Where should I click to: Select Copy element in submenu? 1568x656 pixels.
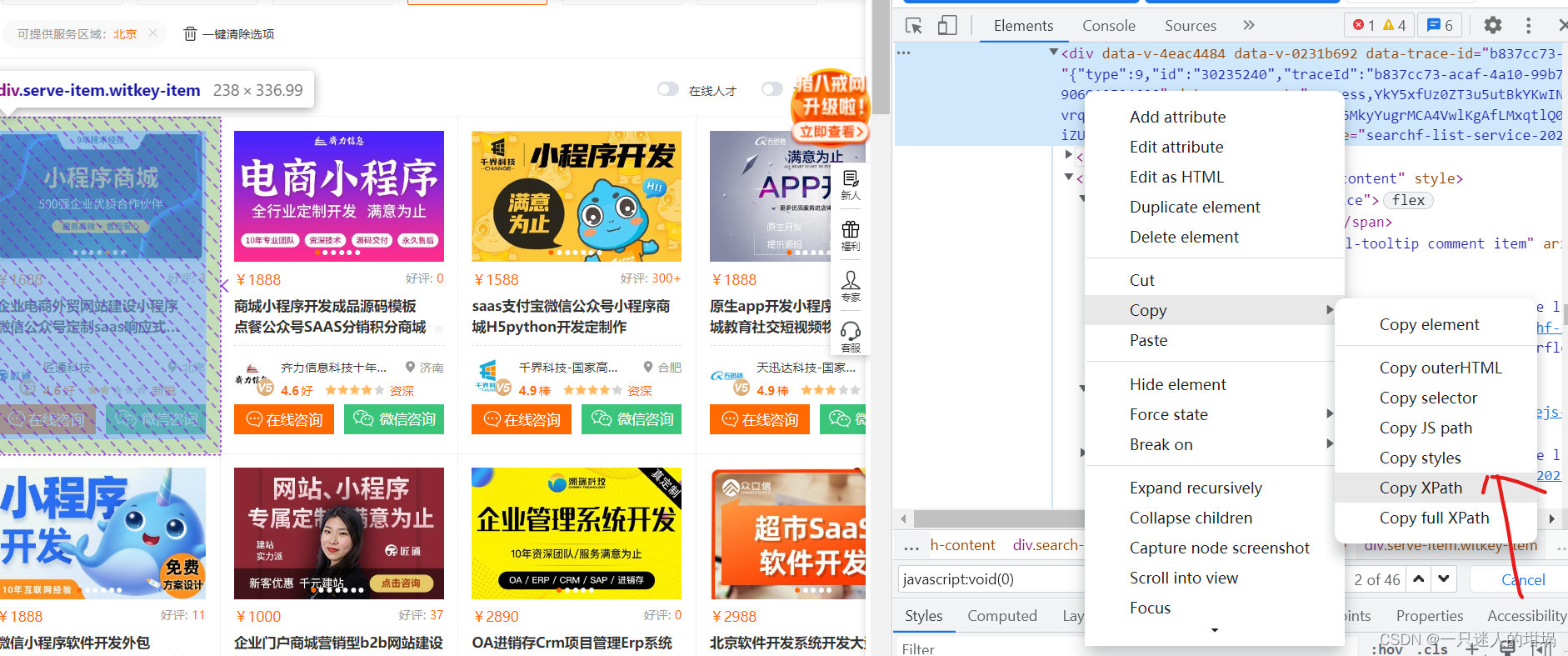click(x=1436, y=324)
